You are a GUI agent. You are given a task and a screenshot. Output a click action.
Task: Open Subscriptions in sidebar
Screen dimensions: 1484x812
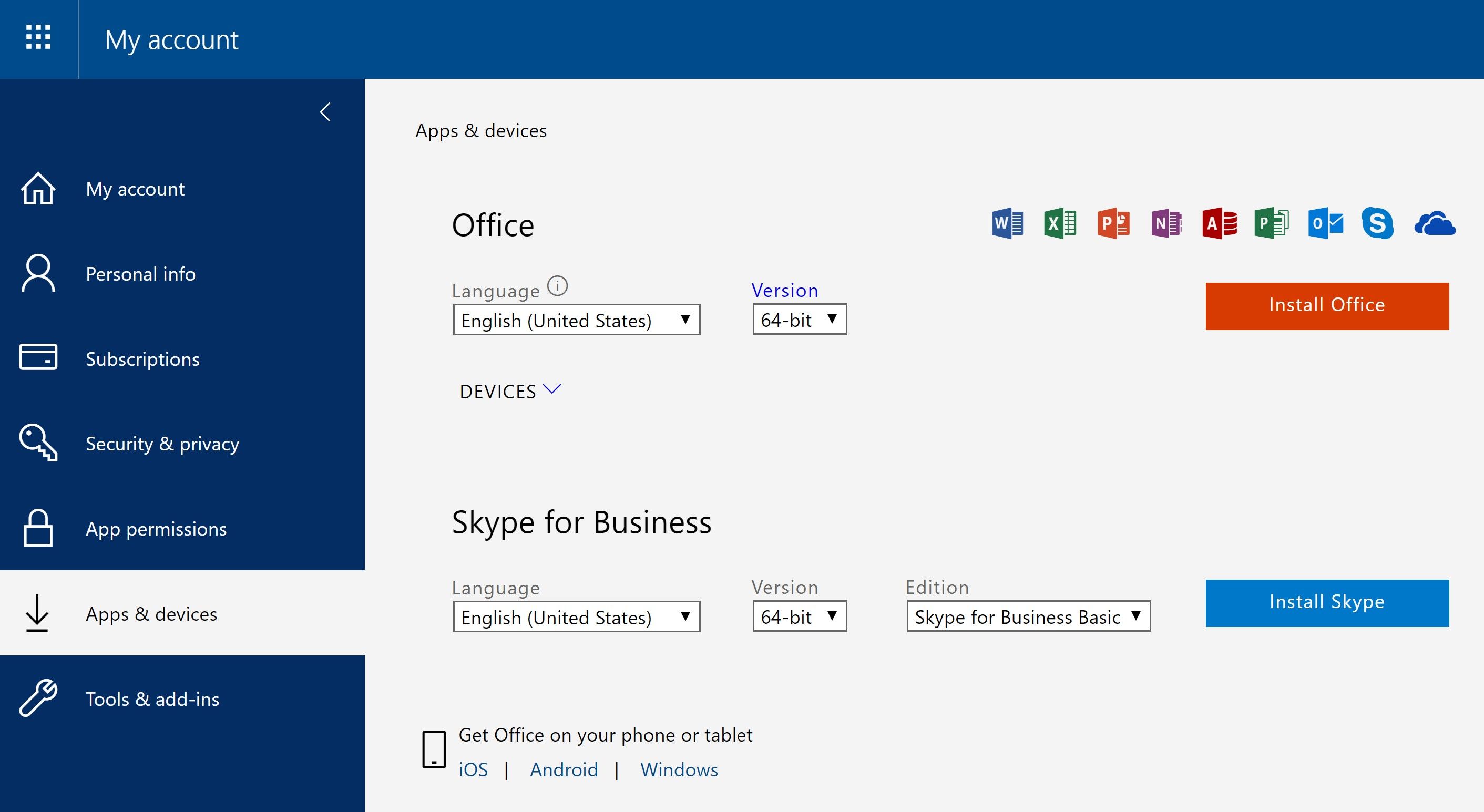pyautogui.click(x=182, y=358)
